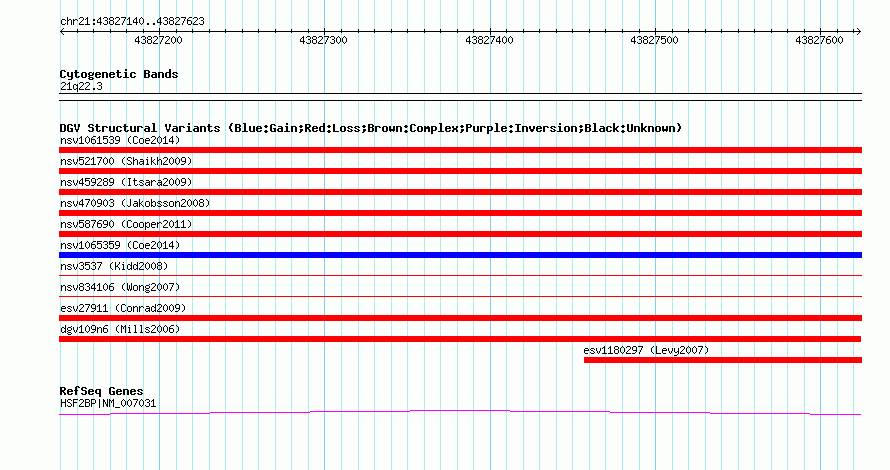Open the nsv1065359 (Coe2014) label
This screenshot has height=470, width=890.
point(120,245)
